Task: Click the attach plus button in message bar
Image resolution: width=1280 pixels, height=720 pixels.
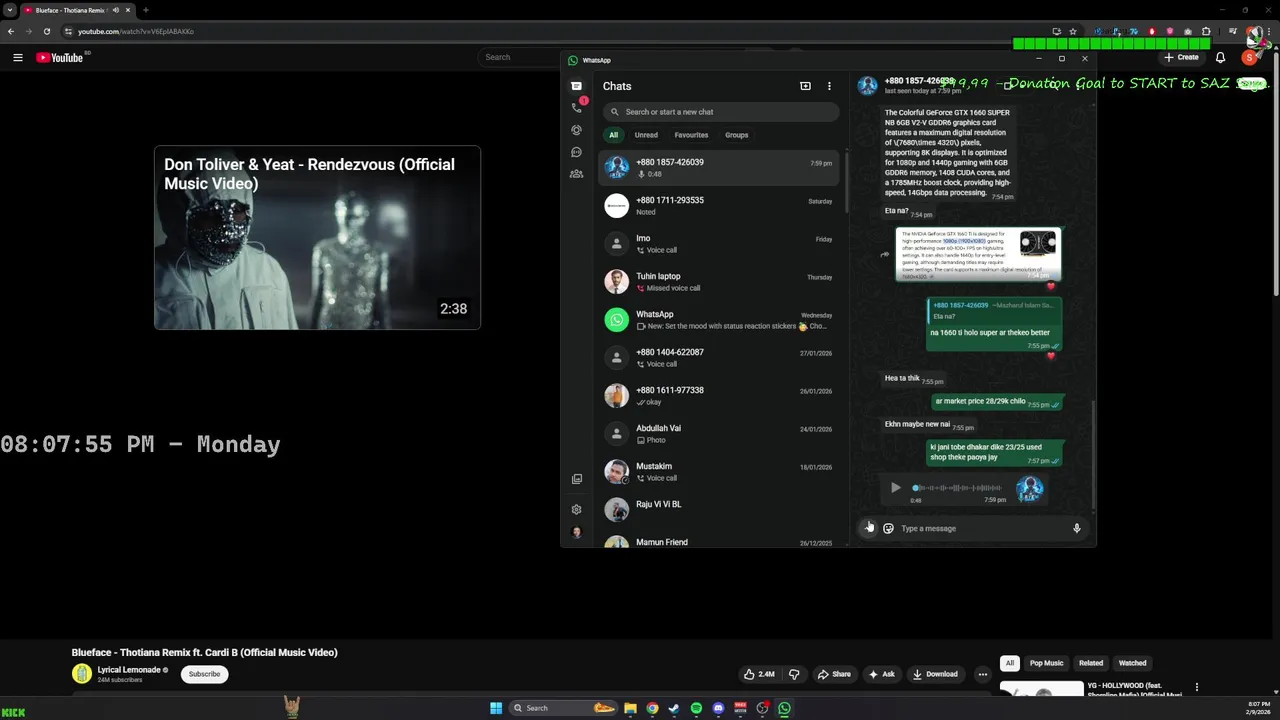Action: click(868, 528)
